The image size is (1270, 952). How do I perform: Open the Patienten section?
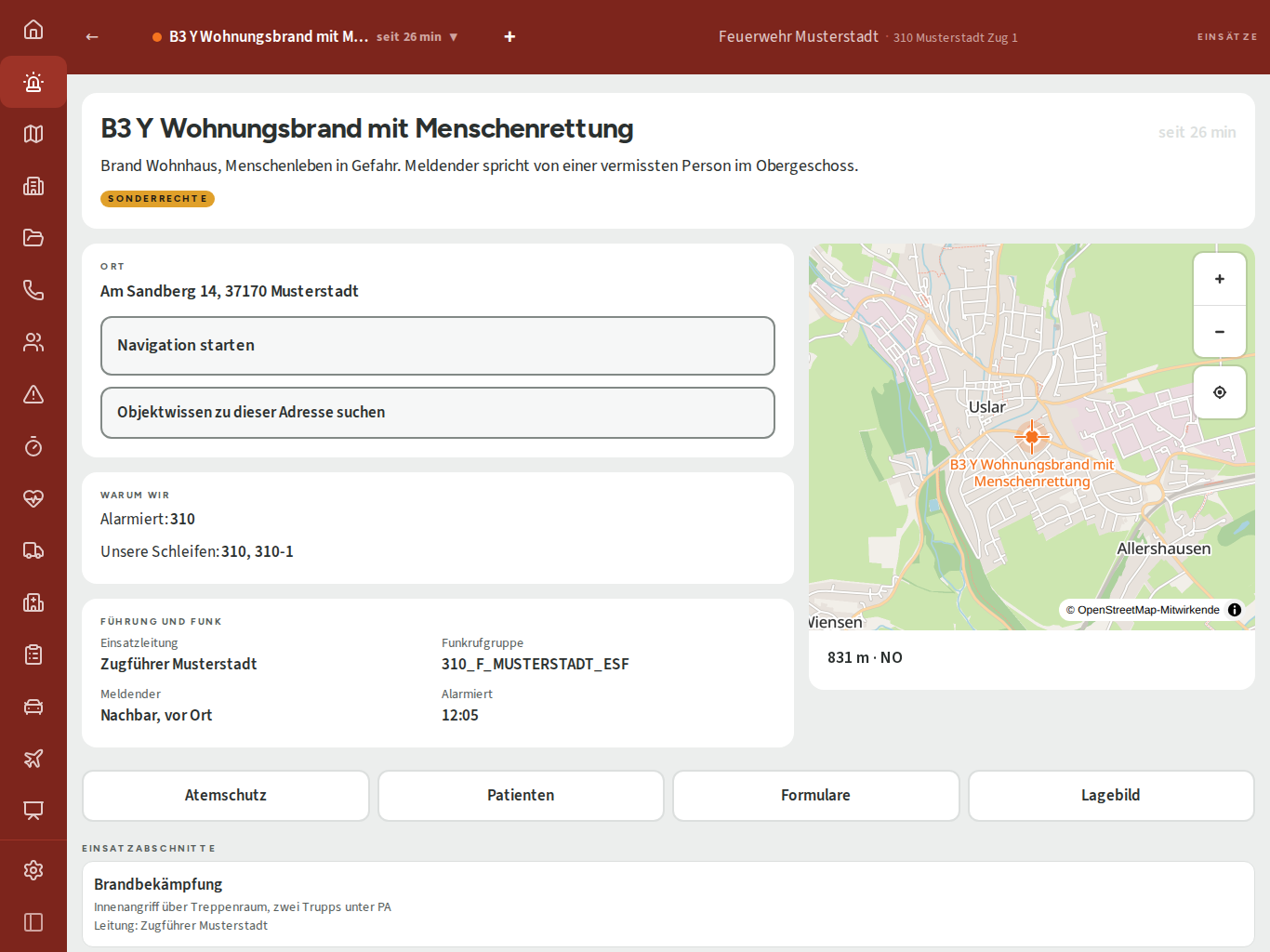[x=521, y=796]
